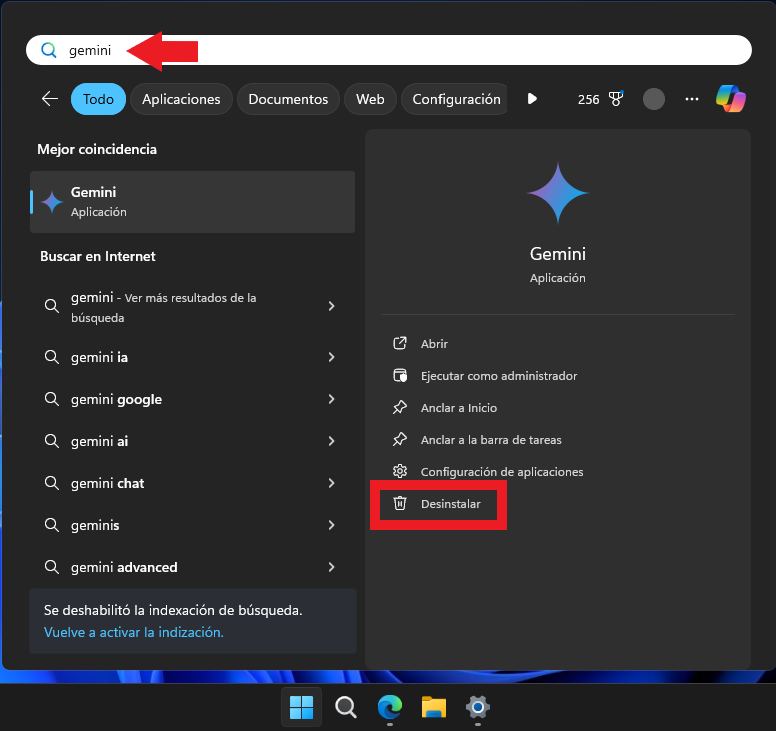The width and height of the screenshot is (776, 731).
Task: Expand chevron beside 'geminis'
Action: click(x=331, y=525)
